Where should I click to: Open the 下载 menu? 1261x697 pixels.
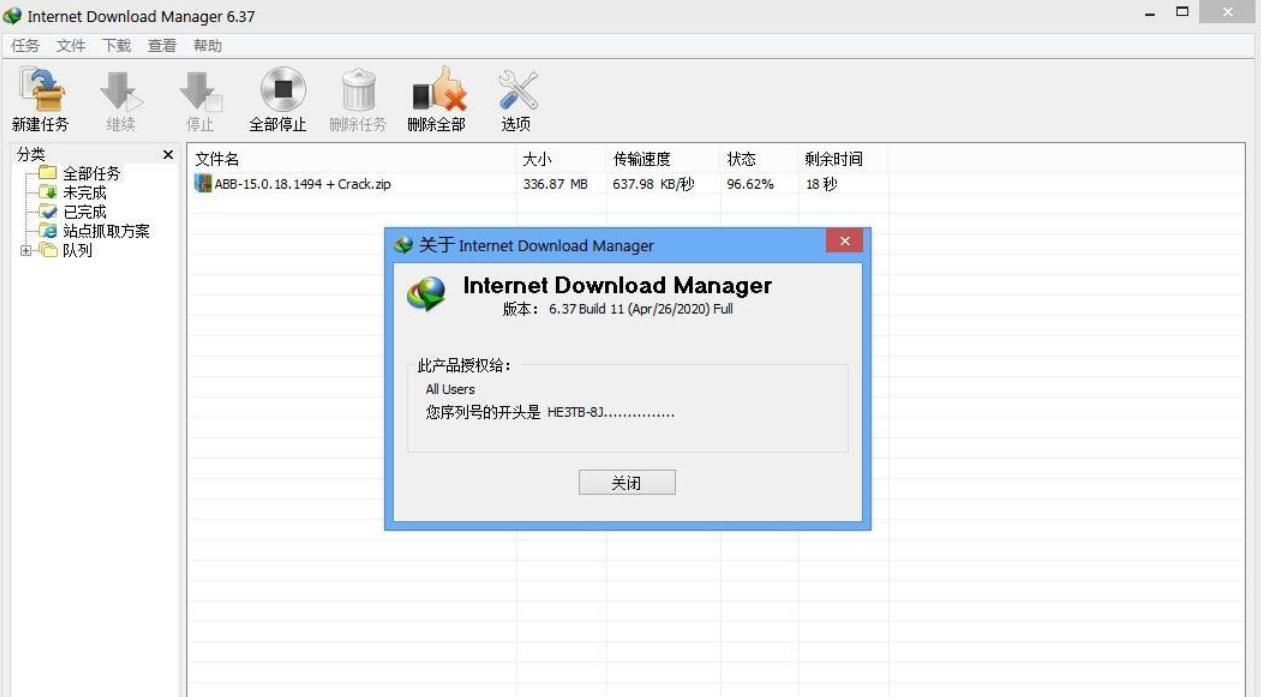[x=117, y=46]
